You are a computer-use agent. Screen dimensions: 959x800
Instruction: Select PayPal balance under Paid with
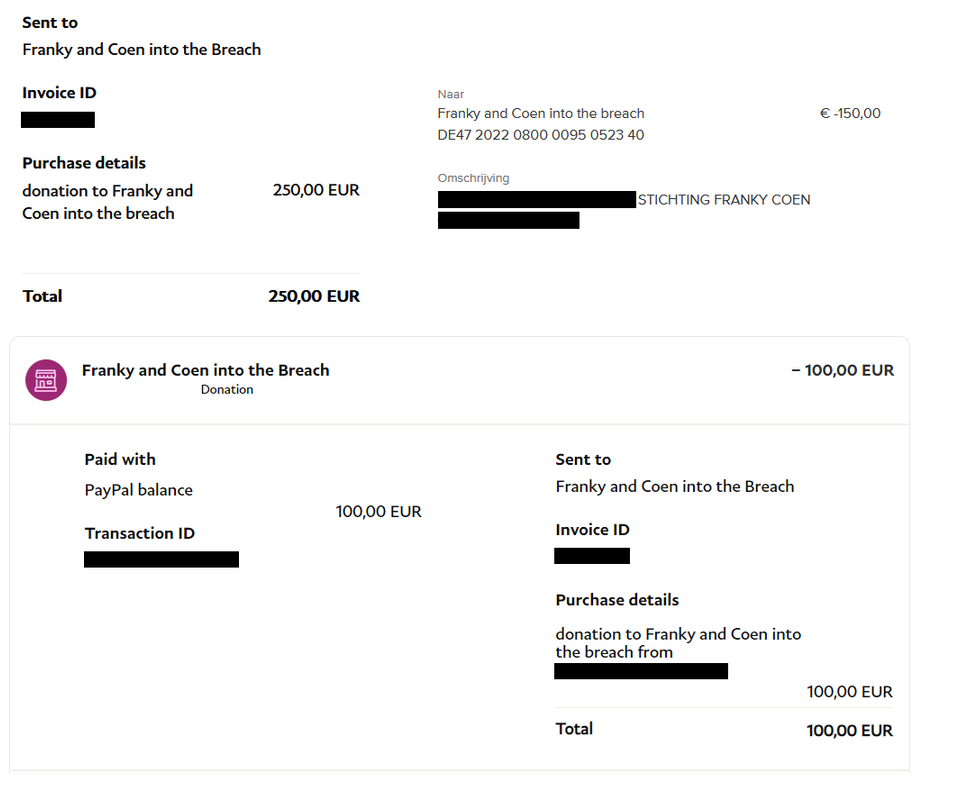pos(138,490)
